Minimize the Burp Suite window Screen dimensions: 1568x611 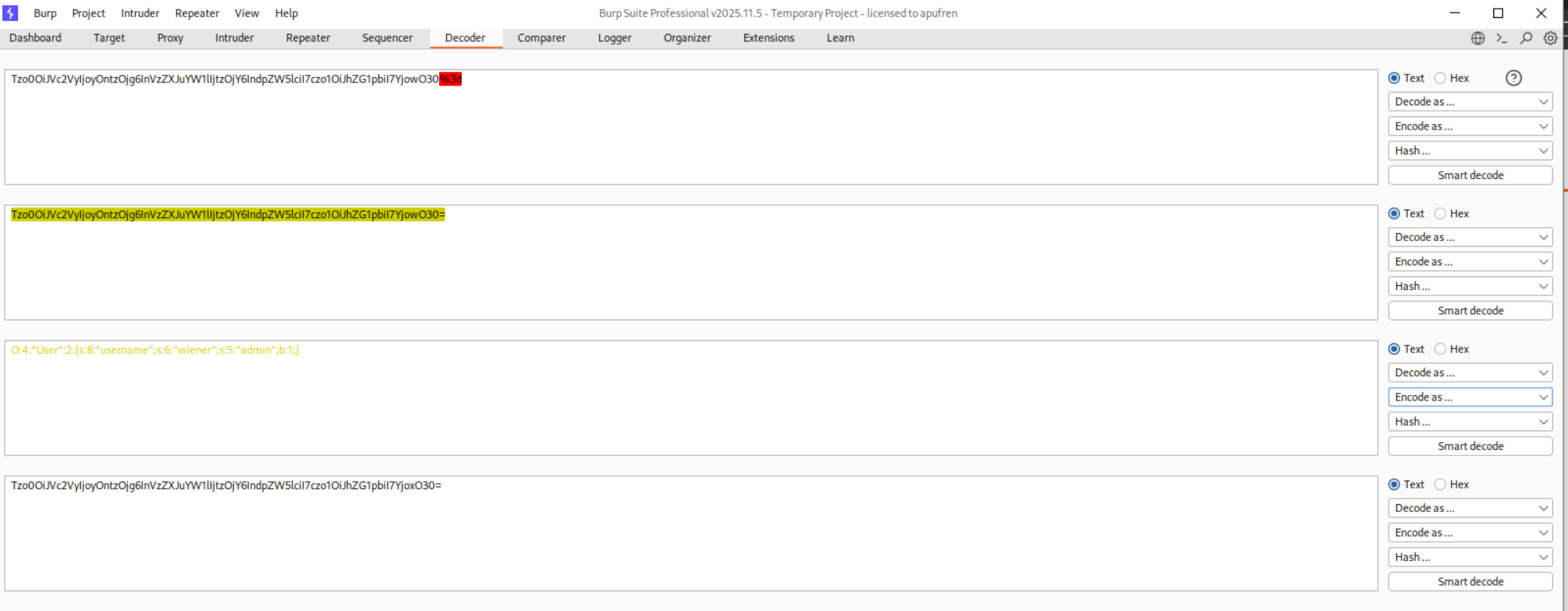(x=1454, y=13)
